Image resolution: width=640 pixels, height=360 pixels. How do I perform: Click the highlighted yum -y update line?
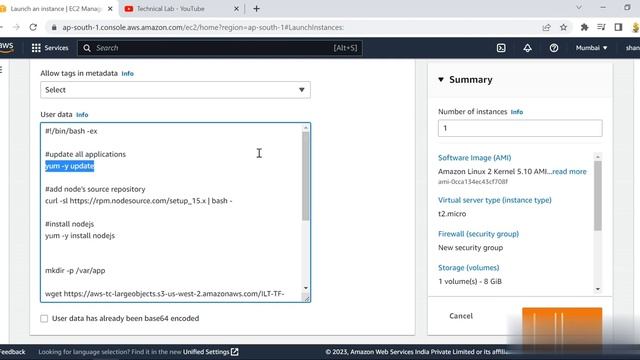pyautogui.click(x=70, y=166)
